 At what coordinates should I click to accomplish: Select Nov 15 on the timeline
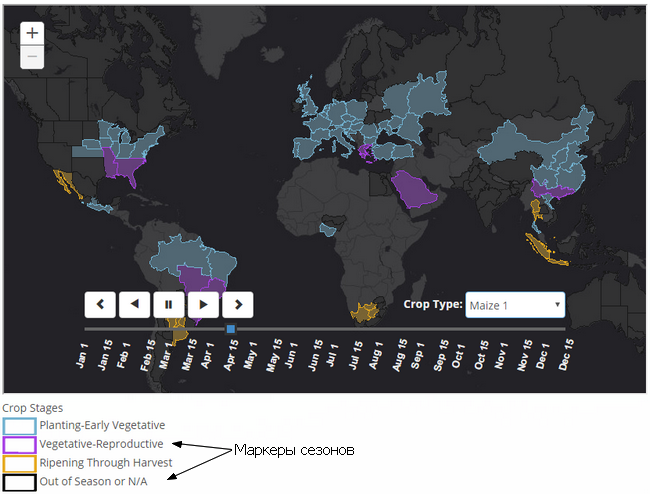[525, 355]
